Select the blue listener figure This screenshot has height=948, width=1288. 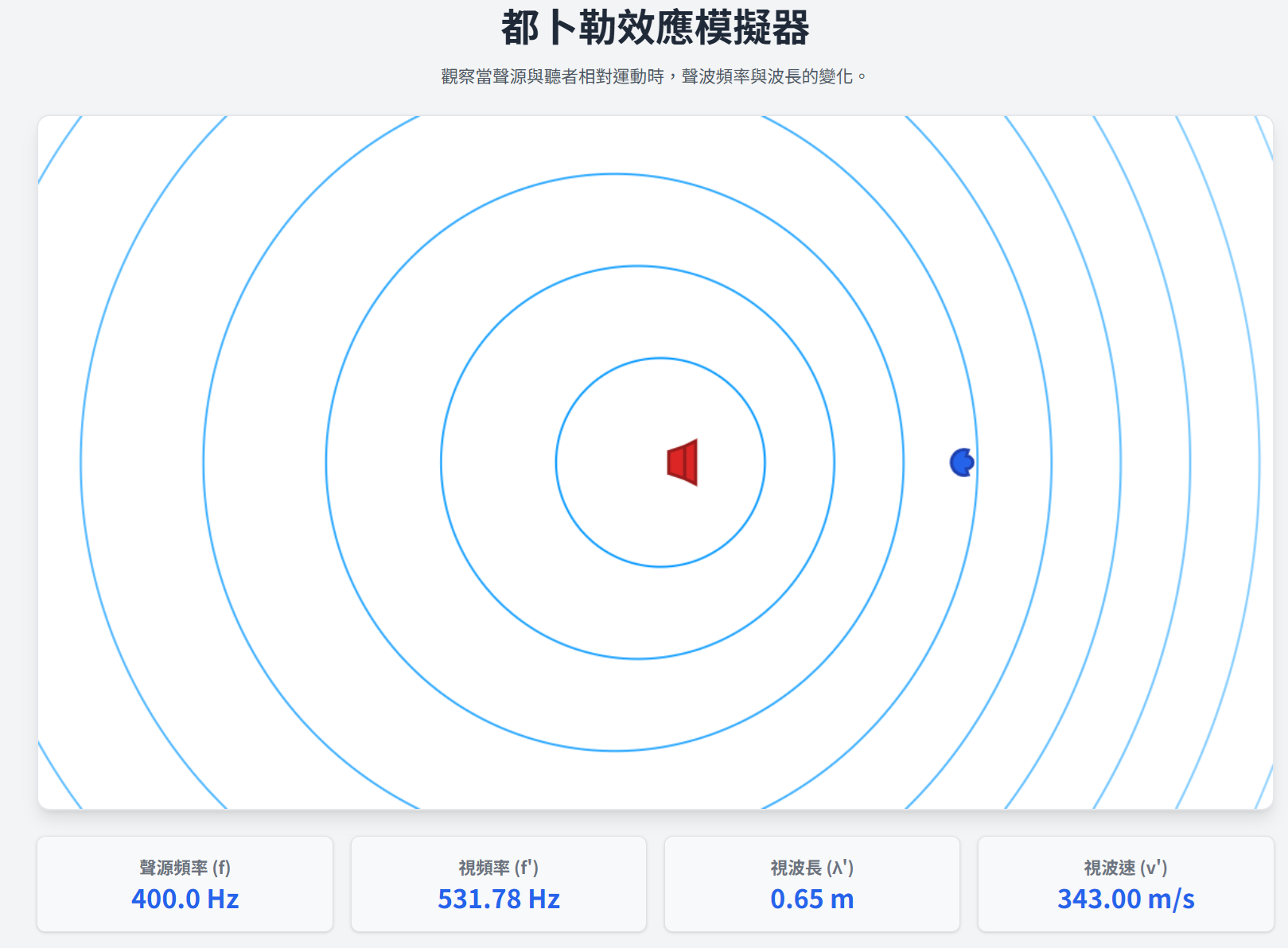[962, 461]
